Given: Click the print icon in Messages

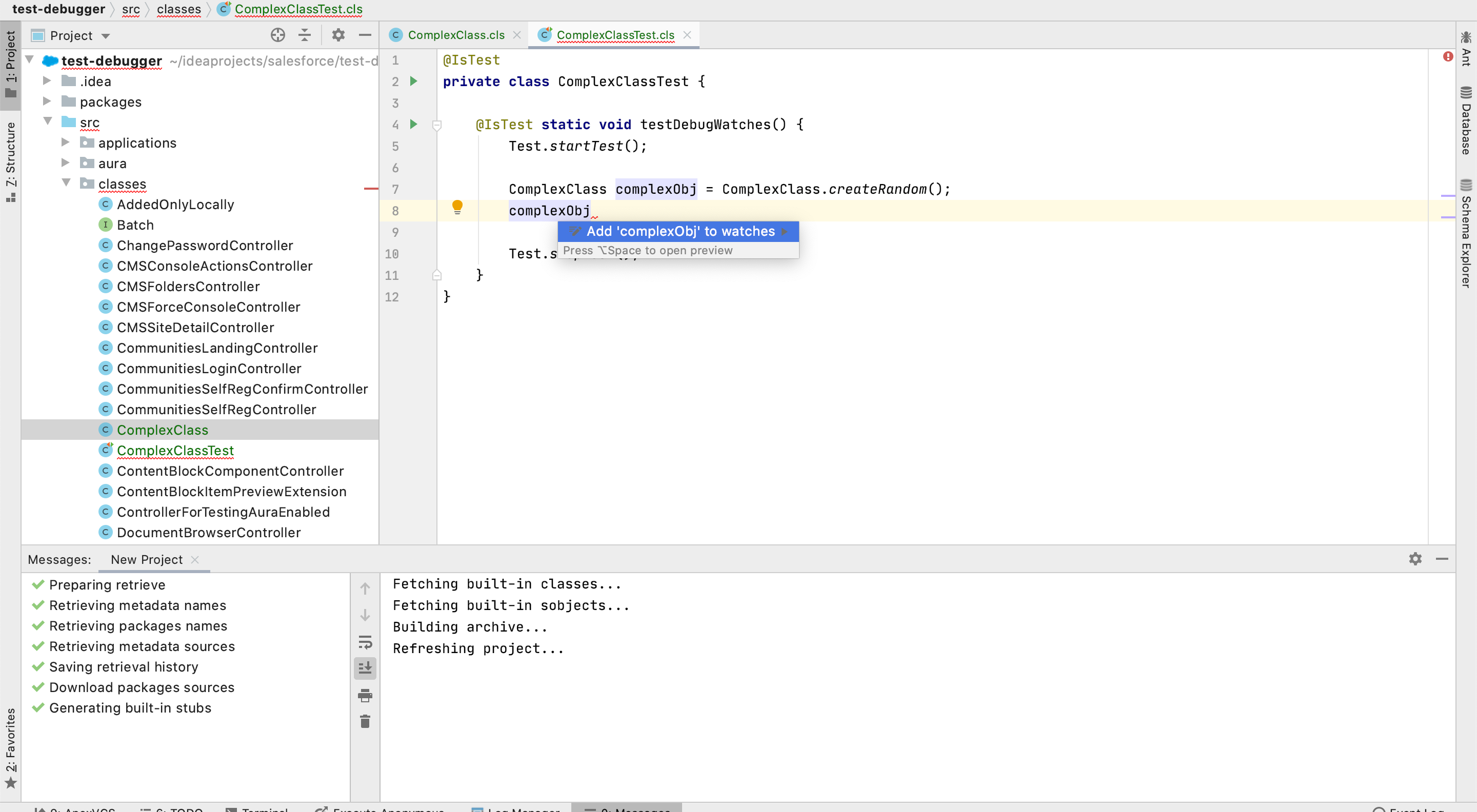Looking at the screenshot, I should pos(365,696).
